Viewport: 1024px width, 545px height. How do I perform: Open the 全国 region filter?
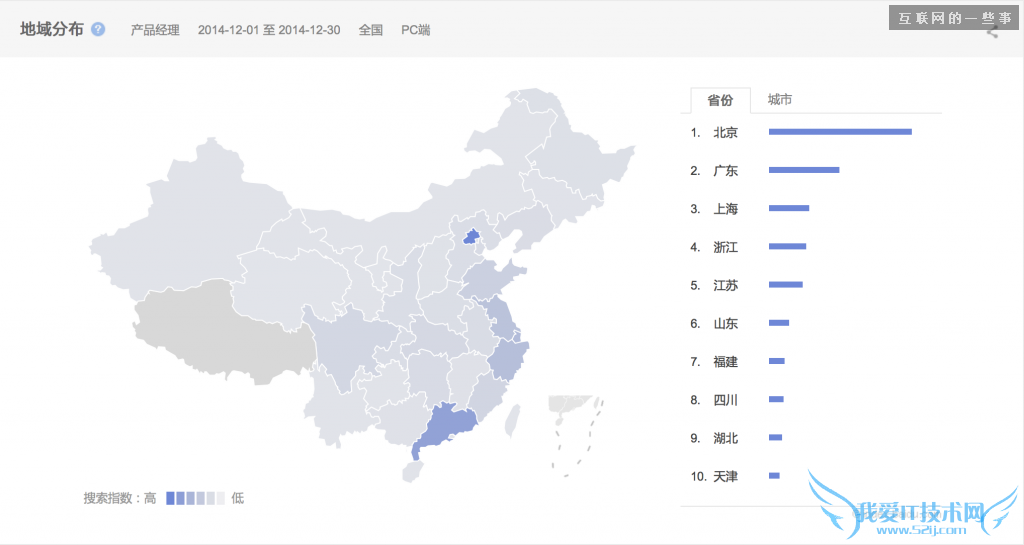click(370, 30)
